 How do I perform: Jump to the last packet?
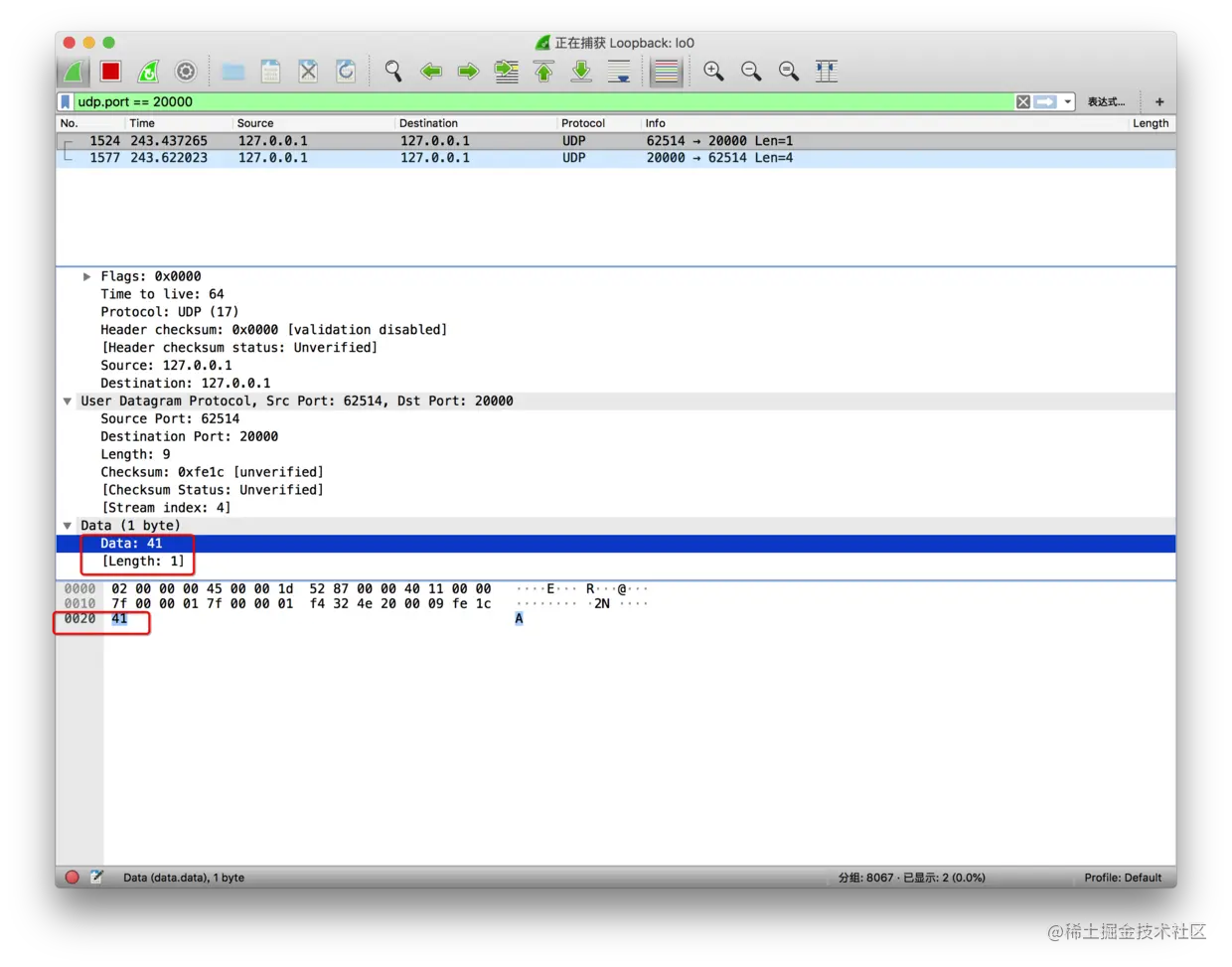tap(581, 72)
